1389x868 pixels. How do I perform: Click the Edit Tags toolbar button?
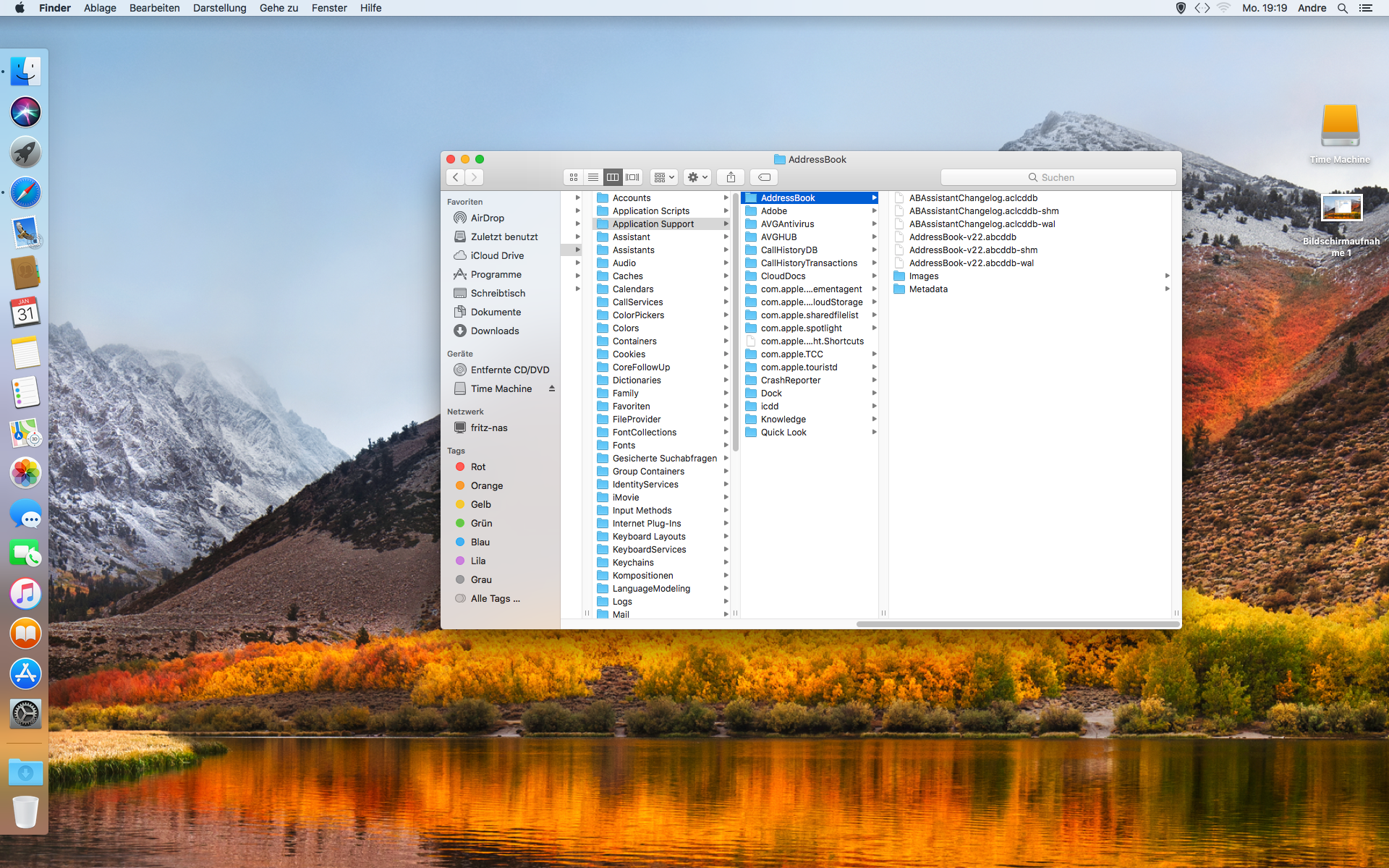[x=764, y=177]
